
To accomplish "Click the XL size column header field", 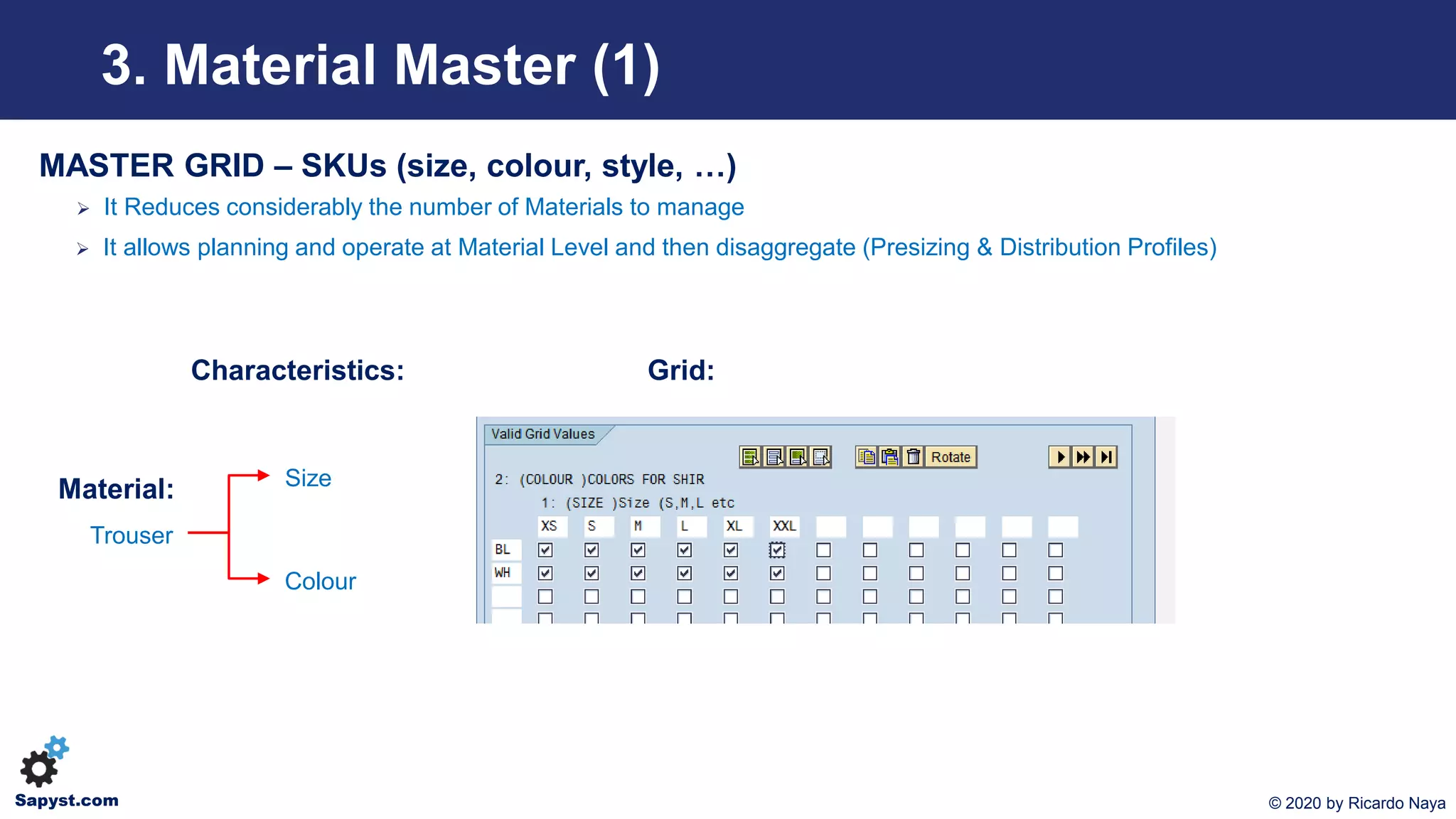I will point(738,527).
